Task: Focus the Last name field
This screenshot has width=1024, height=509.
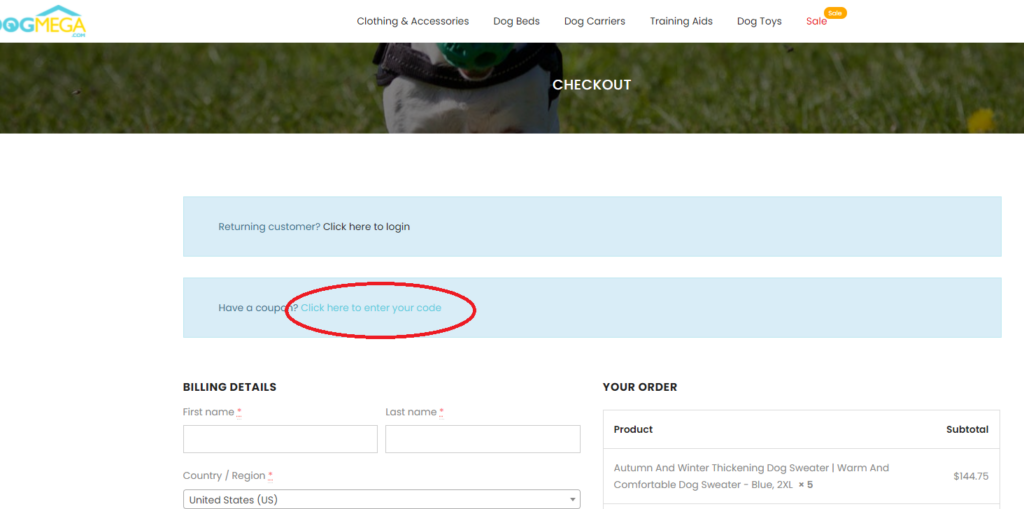Action: 483,439
